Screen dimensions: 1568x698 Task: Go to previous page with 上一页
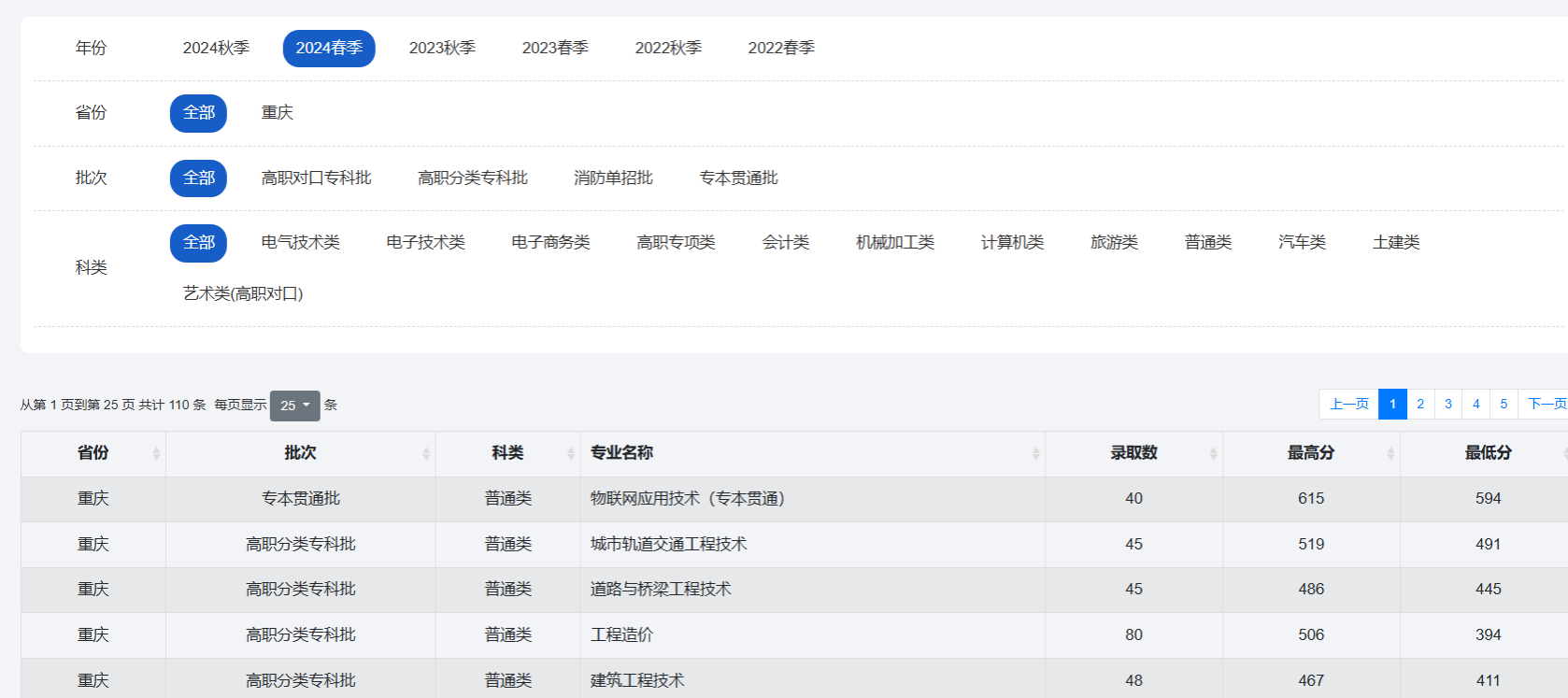click(x=1349, y=405)
